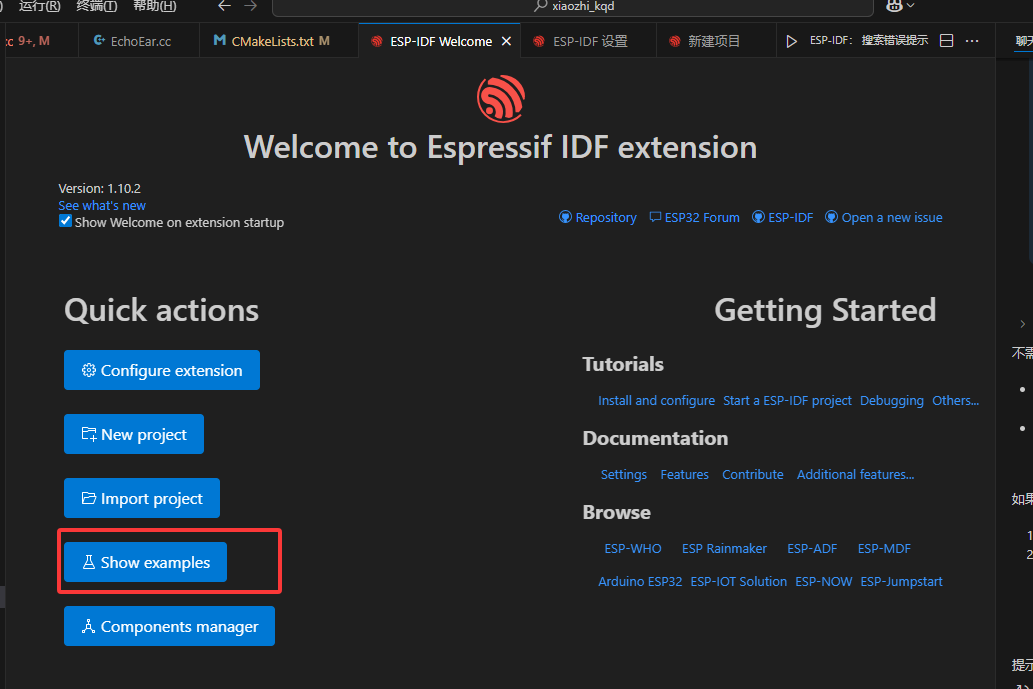Open the ESP-IDF 设置 tab
1033x689 pixels.
coord(589,41)
